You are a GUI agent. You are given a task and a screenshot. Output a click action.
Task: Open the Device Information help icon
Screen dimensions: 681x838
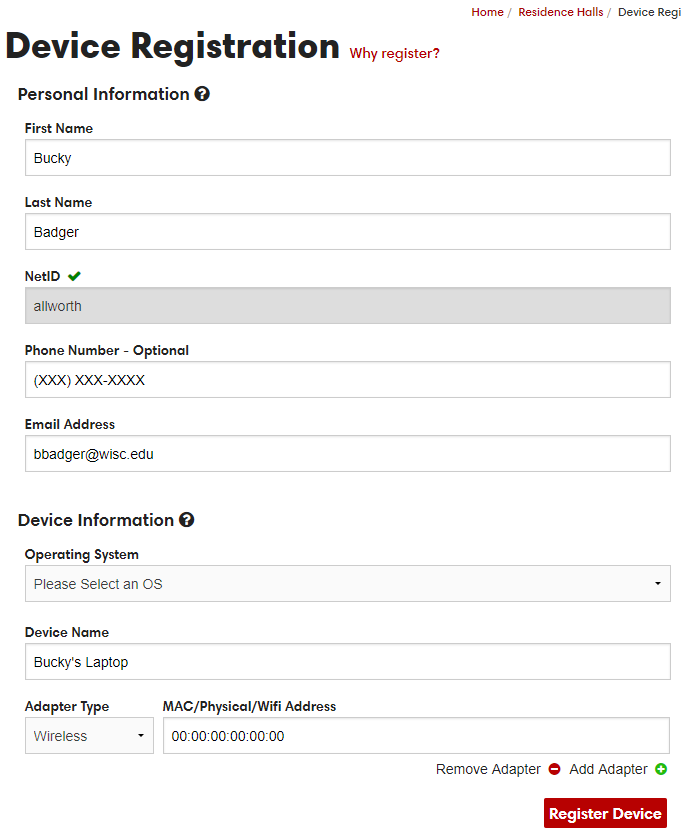tap(187, 519)
